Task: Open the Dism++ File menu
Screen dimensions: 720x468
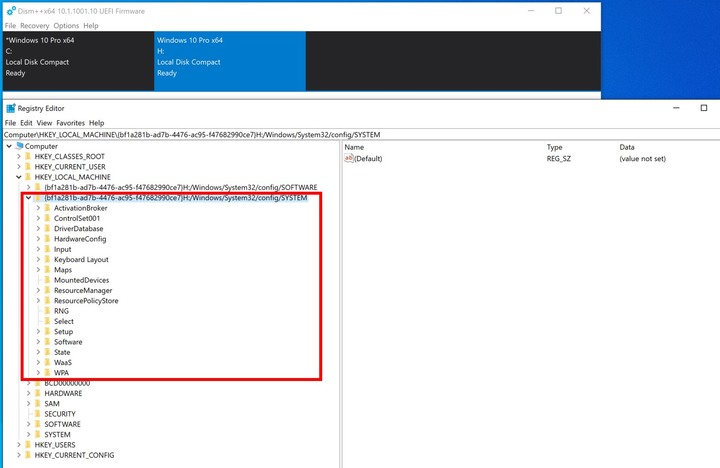Action: 10,26
